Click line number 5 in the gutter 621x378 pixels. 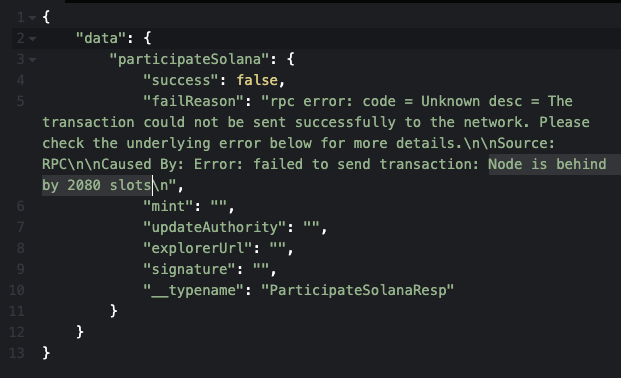tap(21, 101)
